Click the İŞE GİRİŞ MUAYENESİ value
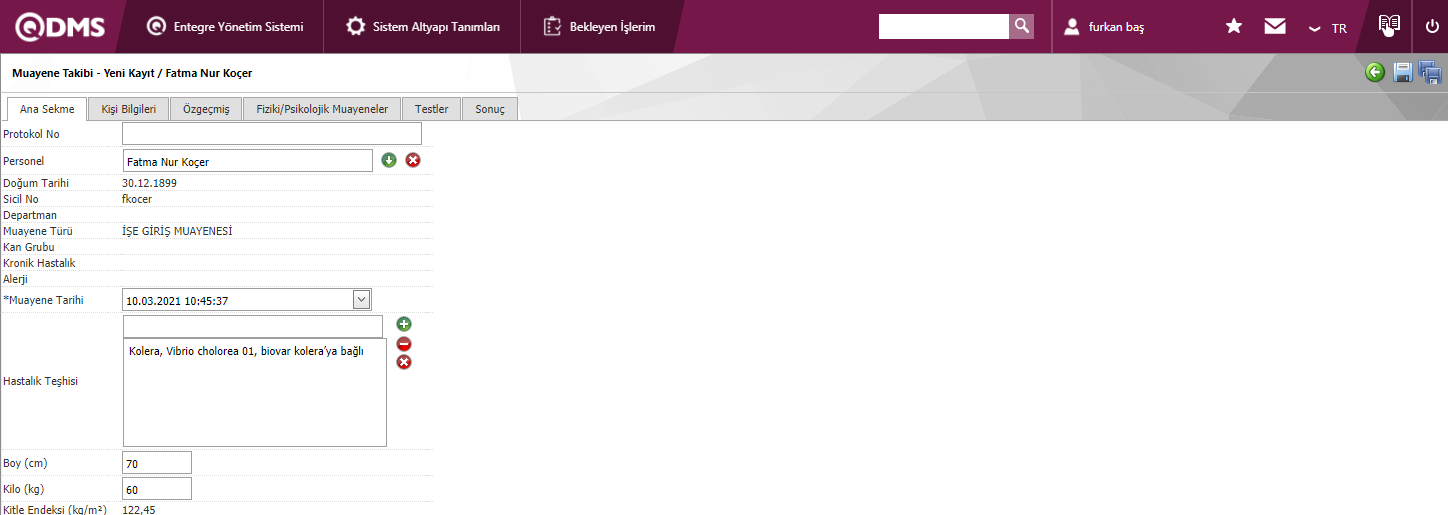This screenshot has width=1448, height=515. (177, 231)
